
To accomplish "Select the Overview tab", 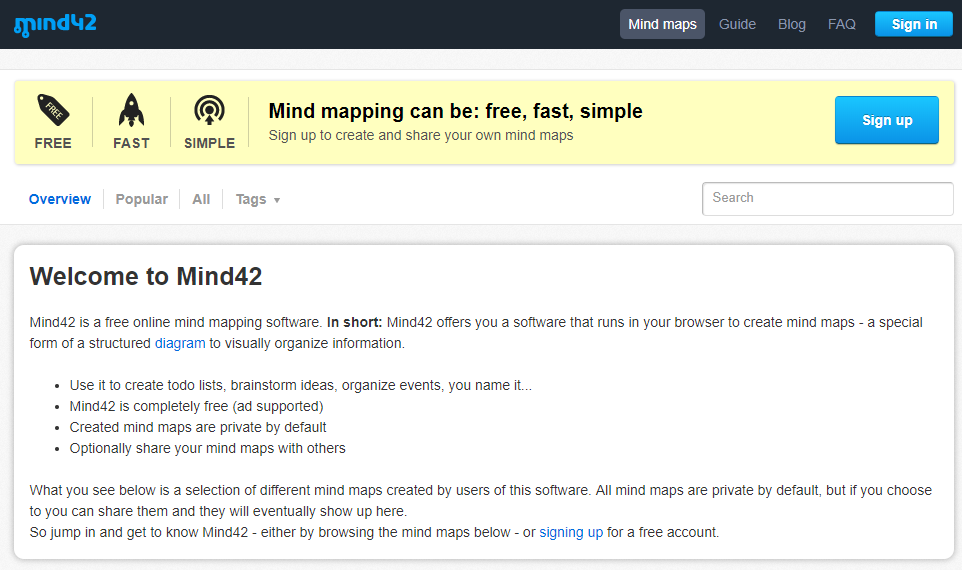I will pos(60,199).
